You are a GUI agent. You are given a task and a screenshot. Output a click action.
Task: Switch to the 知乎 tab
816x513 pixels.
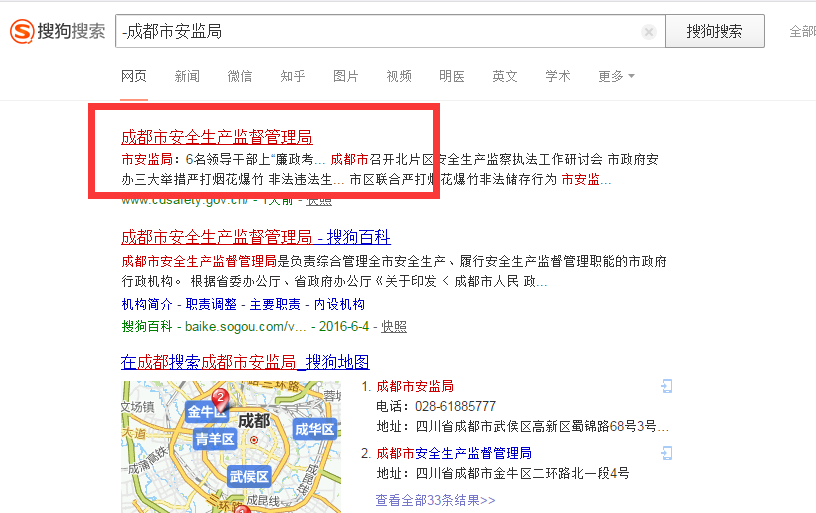coord(293,76)
